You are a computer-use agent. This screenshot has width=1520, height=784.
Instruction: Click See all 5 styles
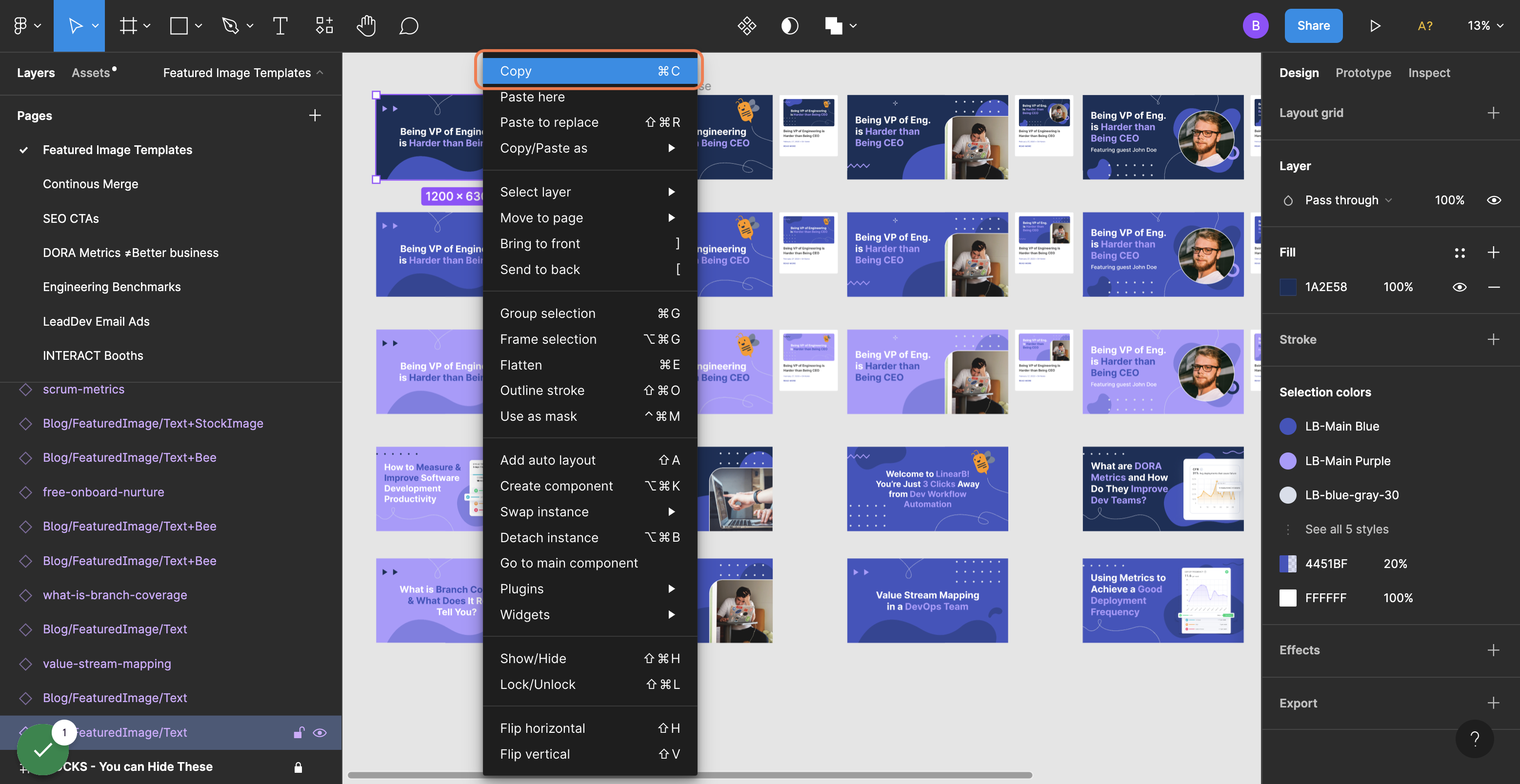pos(1346,529)
